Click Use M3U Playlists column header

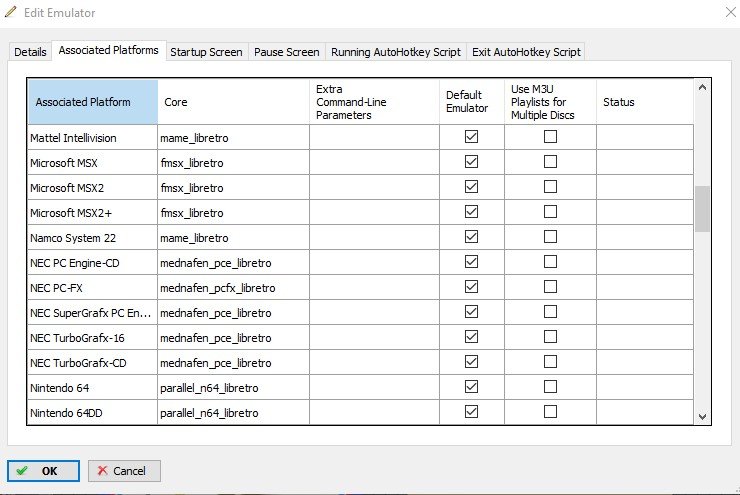pyautogui.click(x=550, y=102)
